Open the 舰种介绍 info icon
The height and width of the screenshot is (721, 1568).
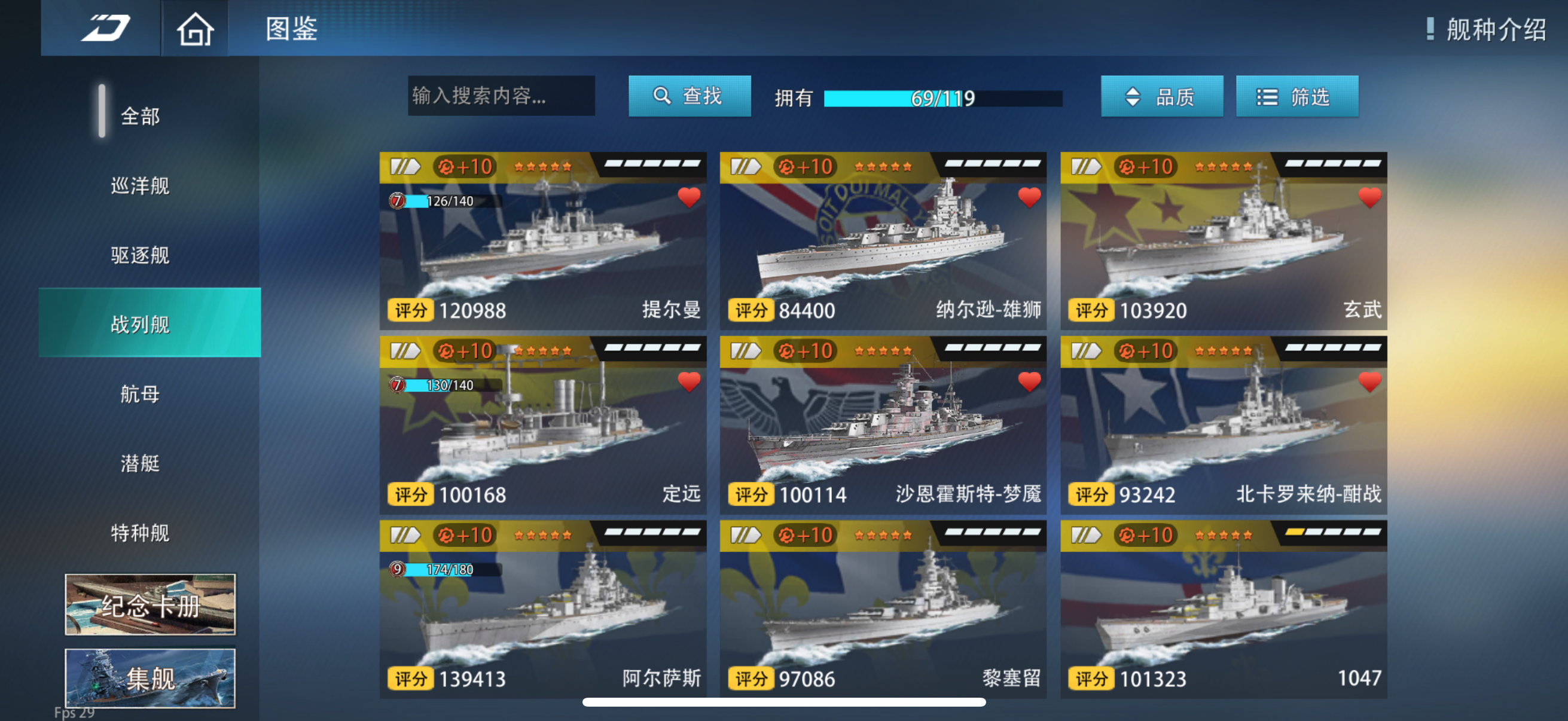tap(1430, 29)
